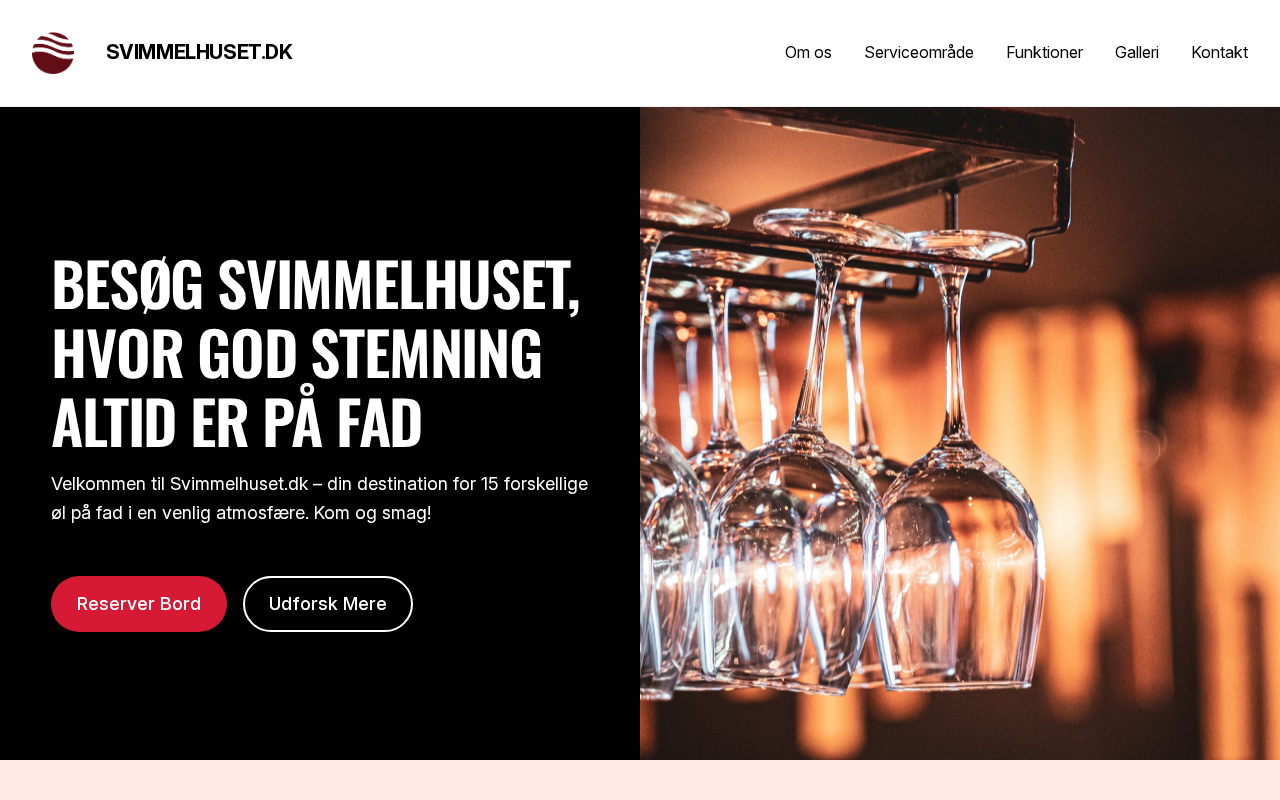Click the pale pink section below the hero
Screen dimensions: 1280x800
tap(640, 780)
